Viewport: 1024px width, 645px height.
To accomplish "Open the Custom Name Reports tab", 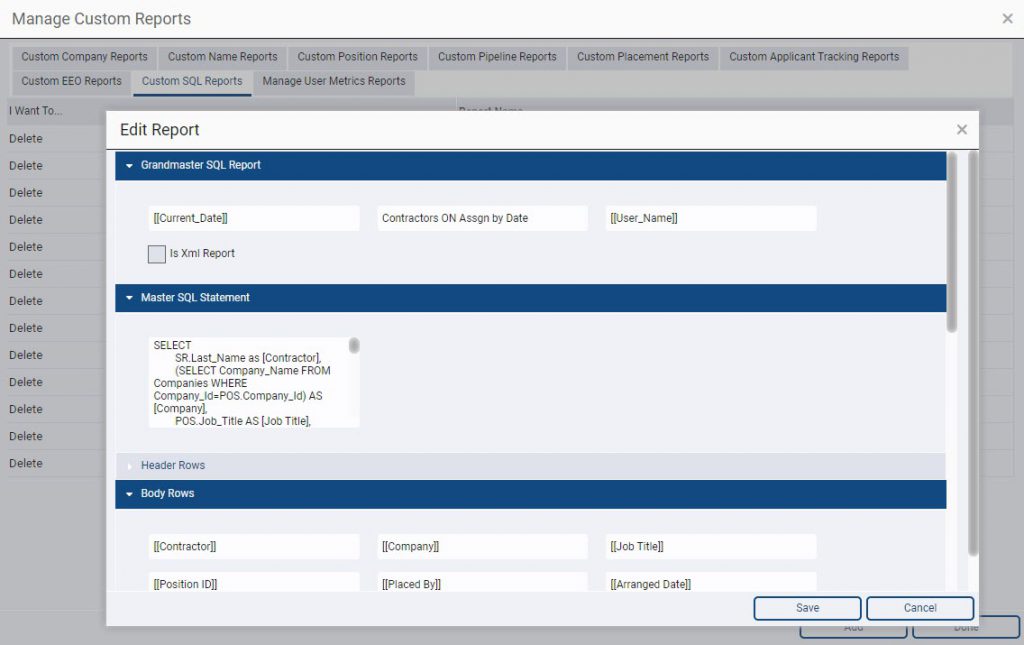I will pos(223,57).
